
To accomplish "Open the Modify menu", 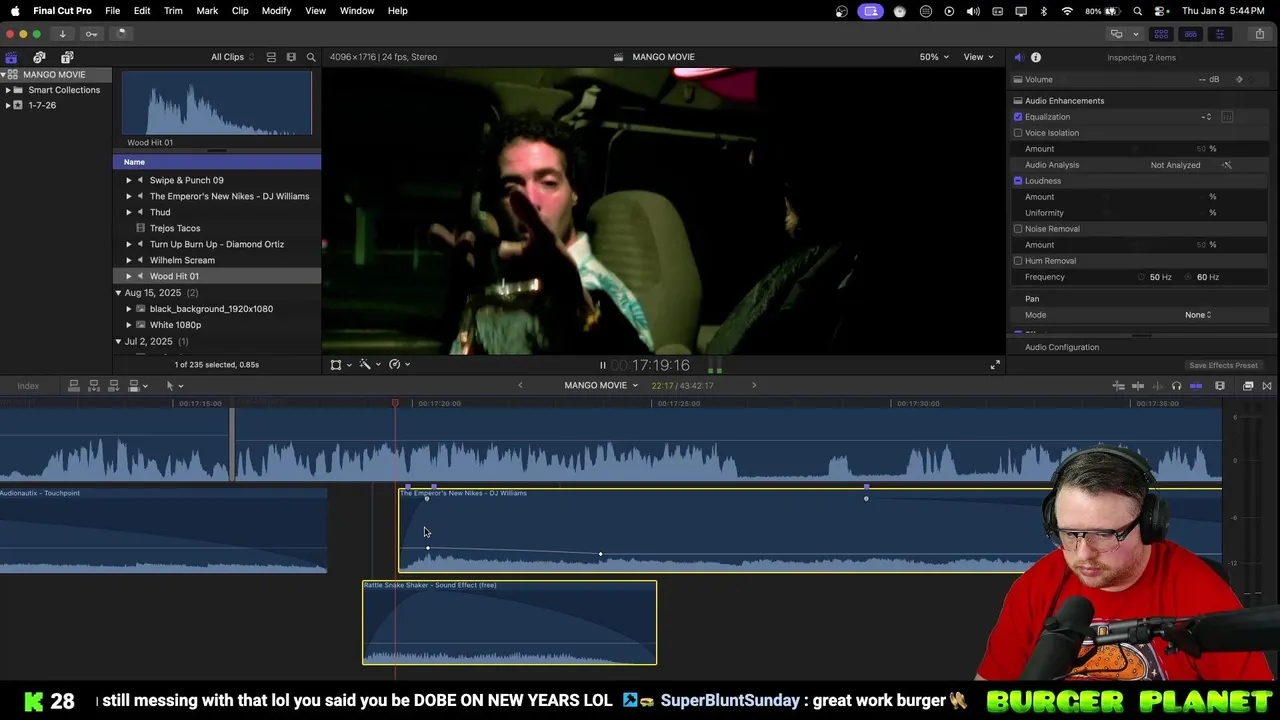I will coord(276,11).
